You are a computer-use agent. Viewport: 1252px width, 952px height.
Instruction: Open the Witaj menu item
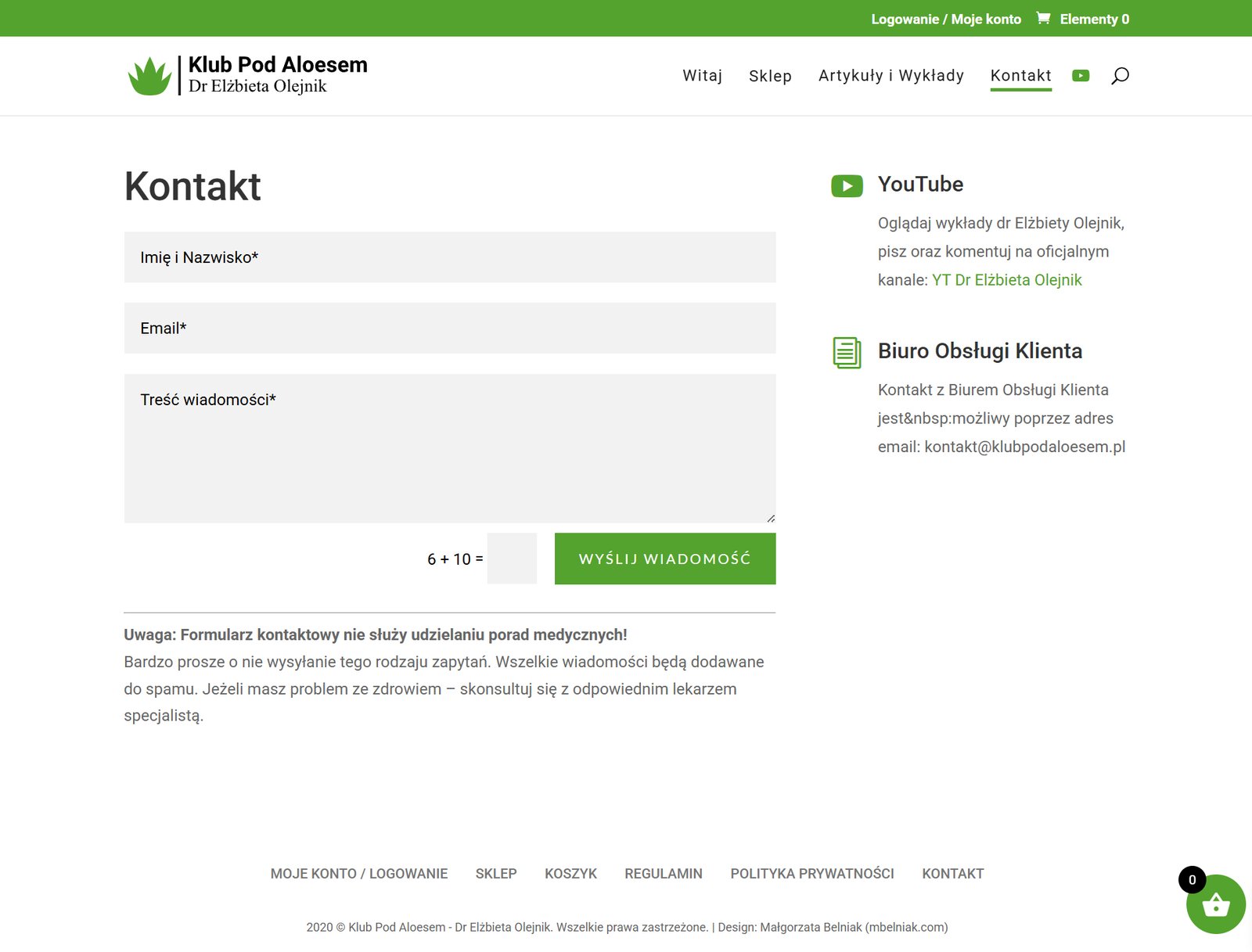pos(702,76)
